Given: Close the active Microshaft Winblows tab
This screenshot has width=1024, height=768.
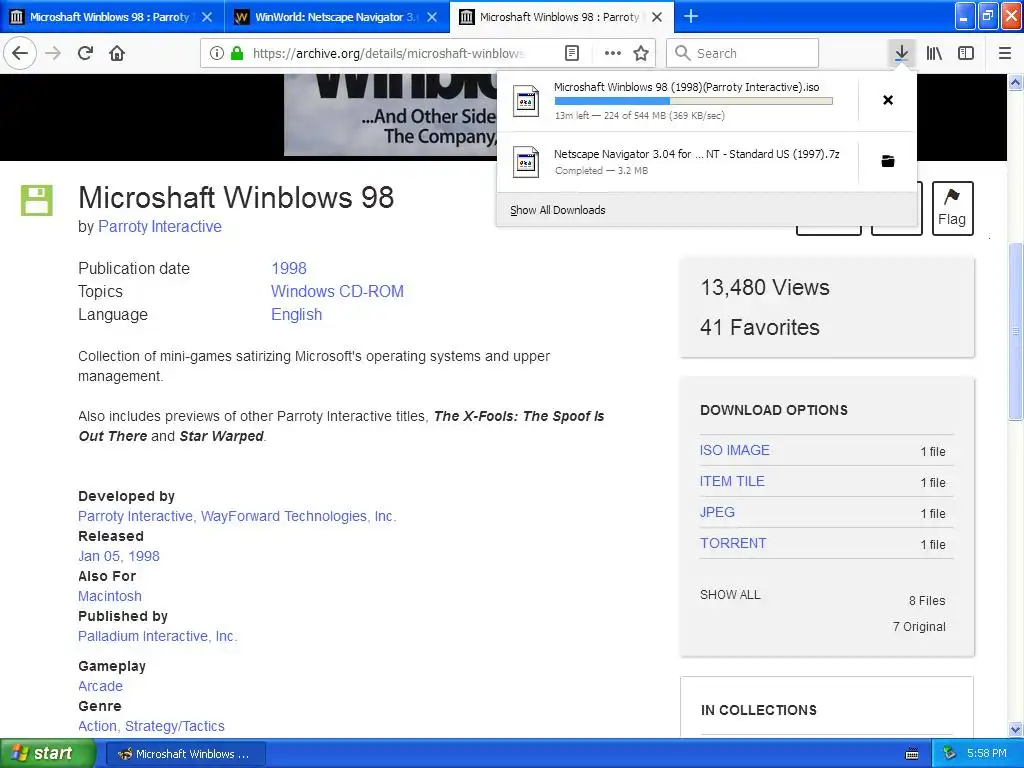Looking at the screenshot, I should (657, 17).
